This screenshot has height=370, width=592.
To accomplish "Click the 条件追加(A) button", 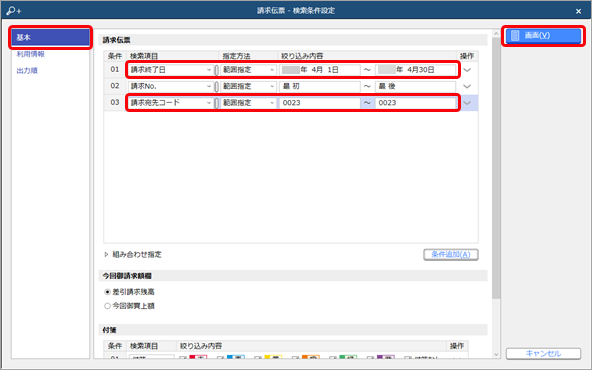I will (451, 254).
